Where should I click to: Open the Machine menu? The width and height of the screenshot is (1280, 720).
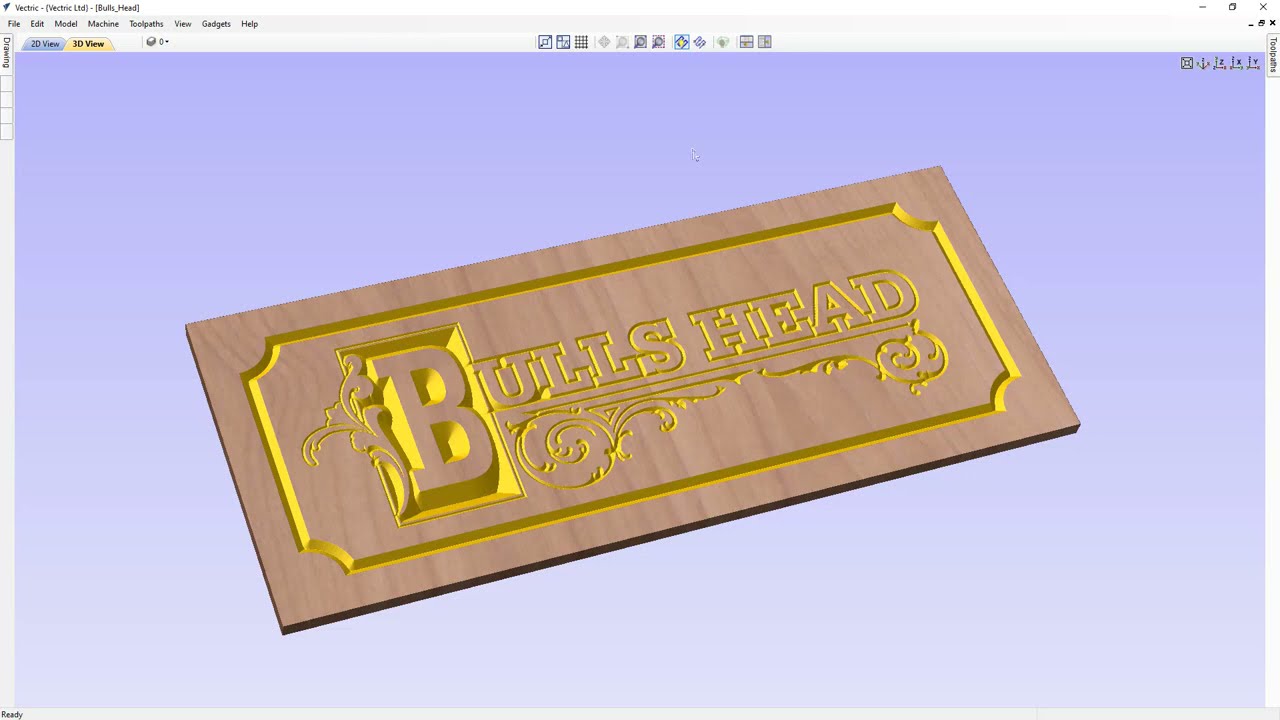click(x=103, y=24)
